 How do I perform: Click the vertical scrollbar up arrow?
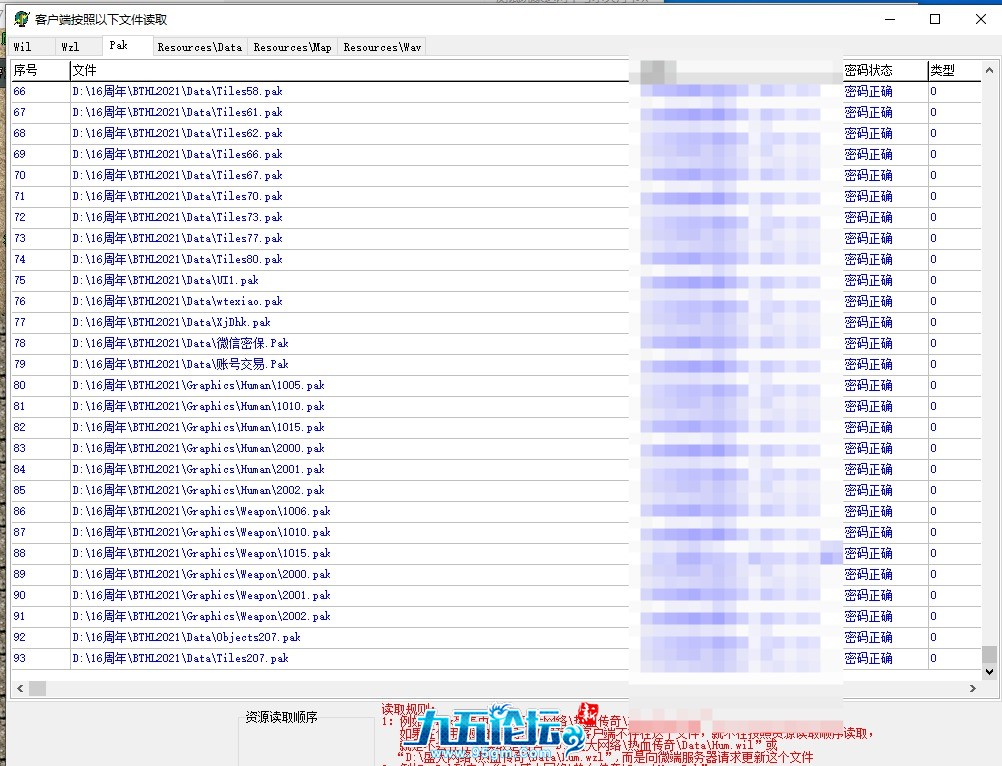coord(989,70)
